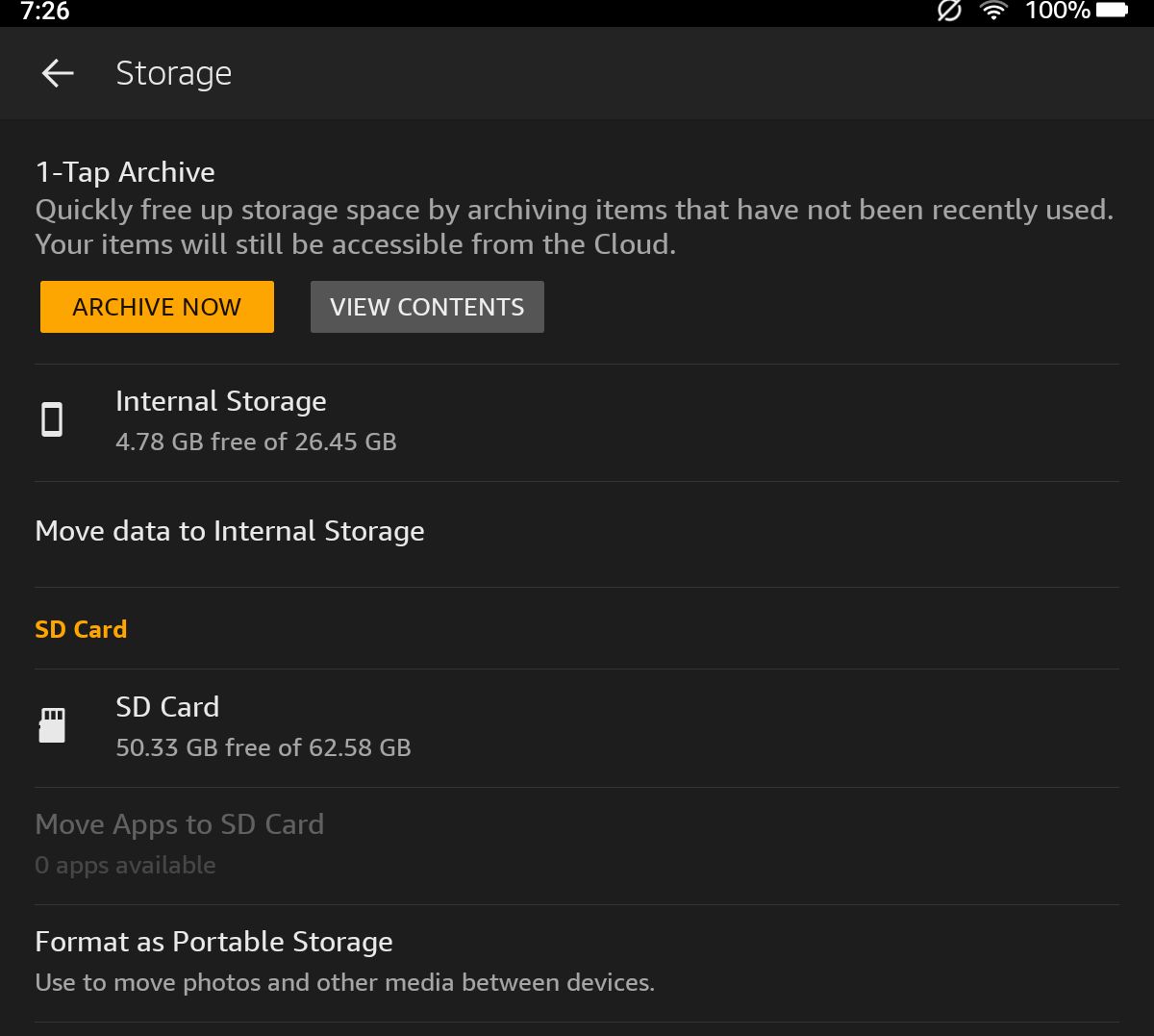
Task: Tap the 50.33 GB free text
Action: tap(263, 747)
